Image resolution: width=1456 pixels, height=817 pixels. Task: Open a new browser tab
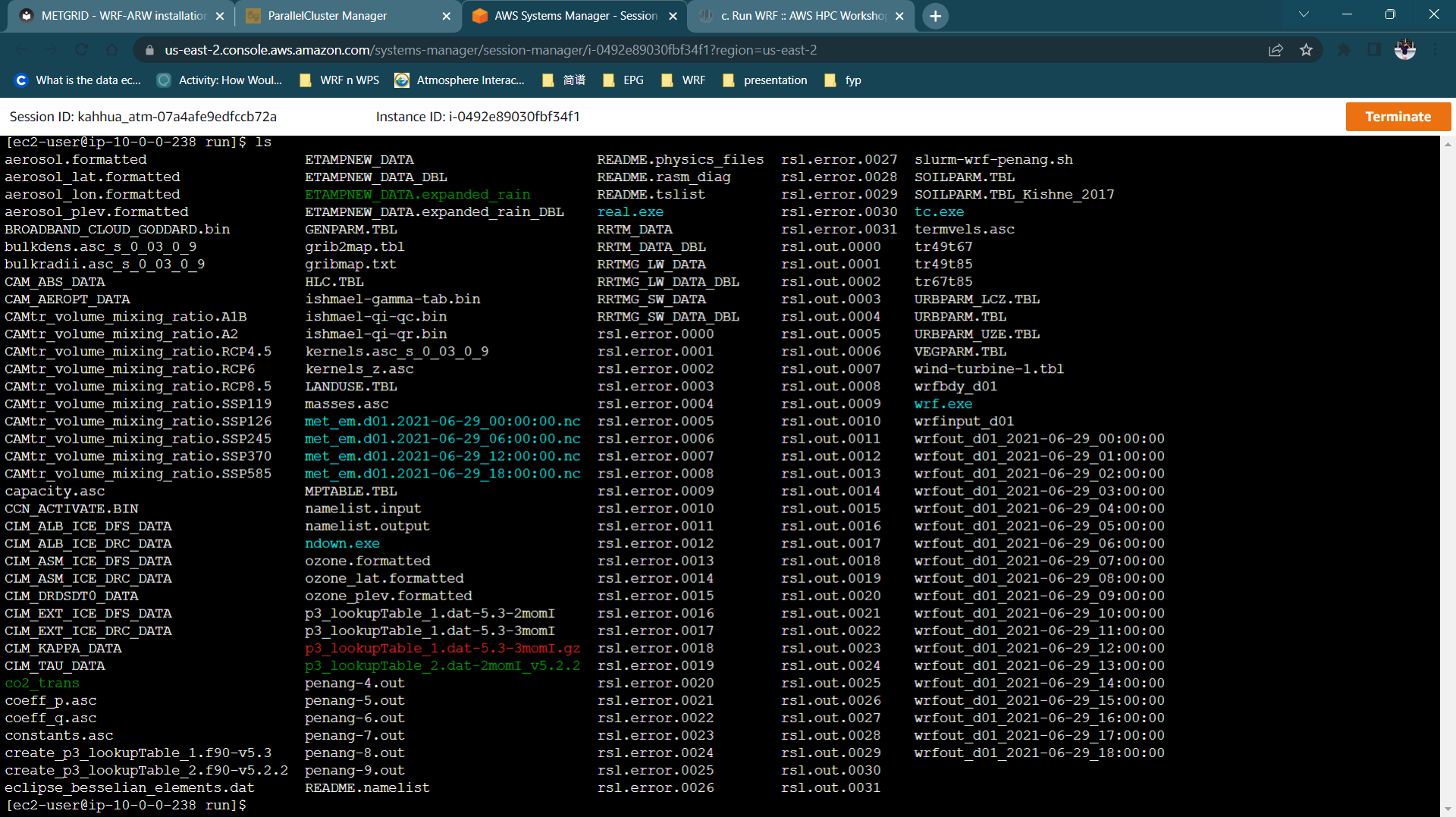click(x=936, y=16)
